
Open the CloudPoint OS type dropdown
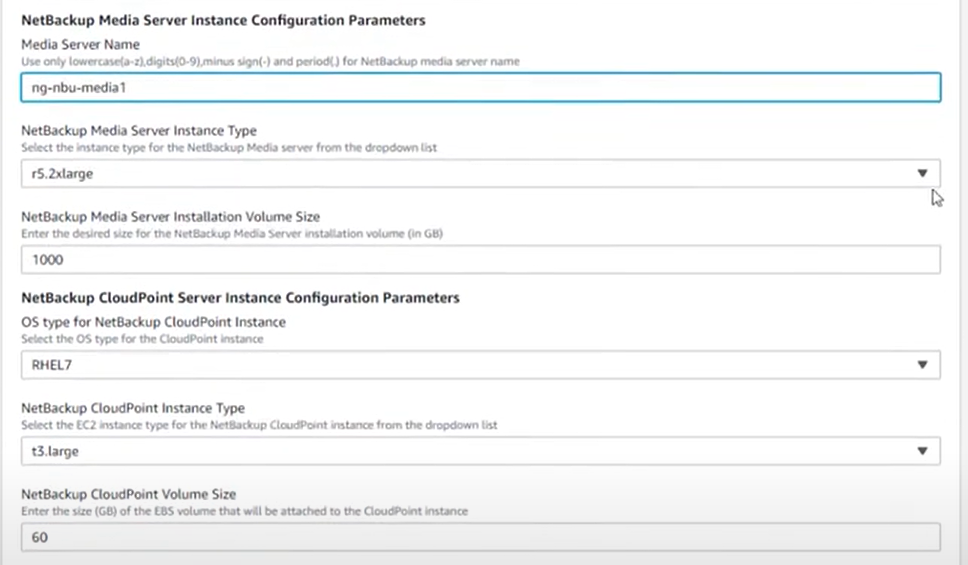pos(480,365)
